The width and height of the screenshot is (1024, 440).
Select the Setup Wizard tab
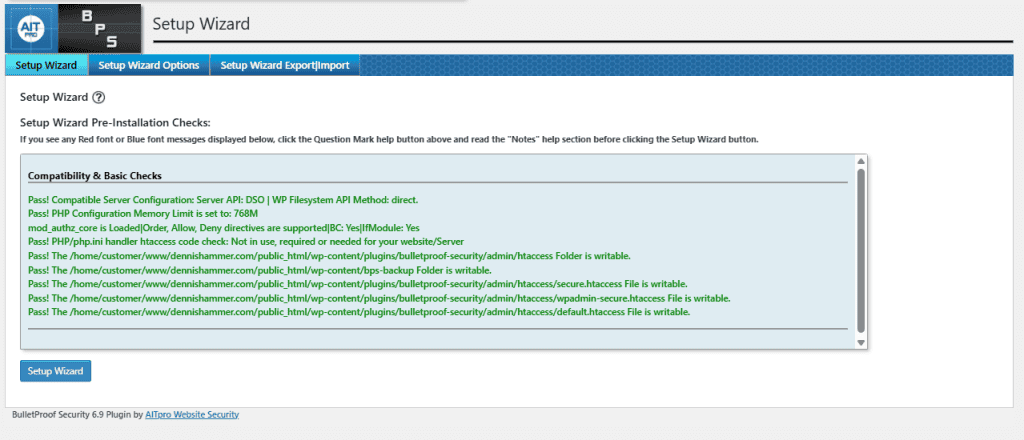point(46,65)
